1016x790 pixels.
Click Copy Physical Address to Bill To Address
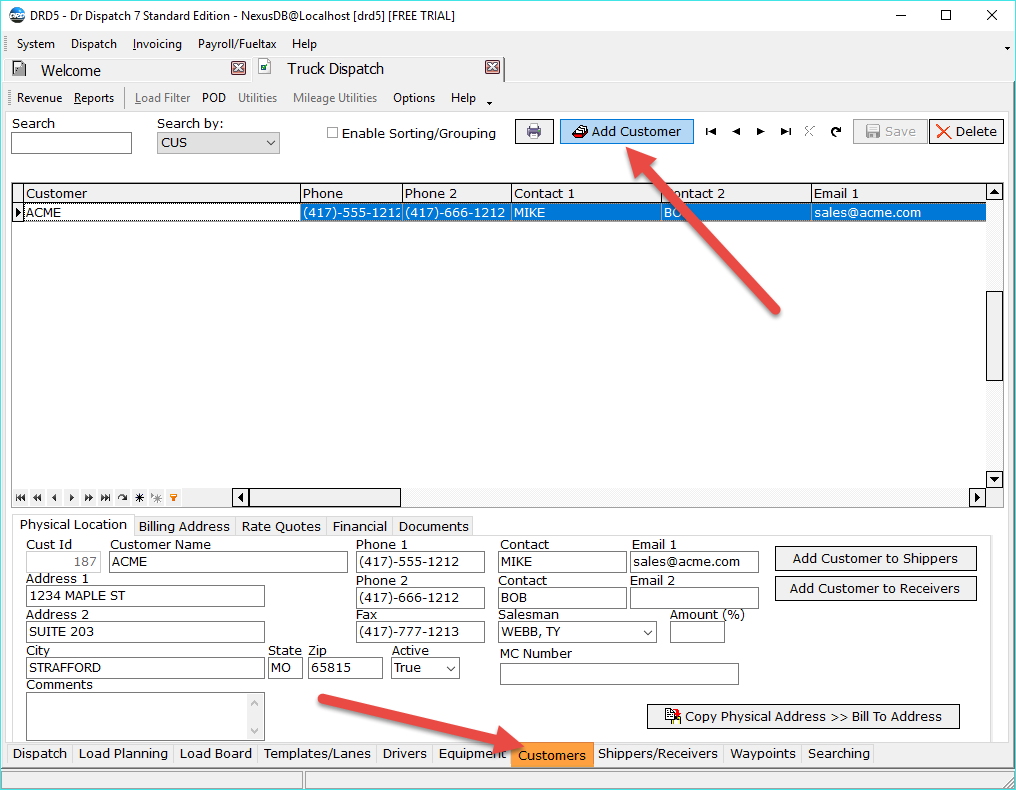pos(803,716)
